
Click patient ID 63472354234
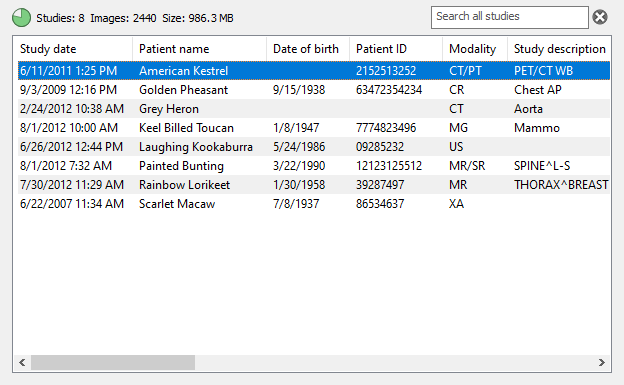tap(389, 90)
